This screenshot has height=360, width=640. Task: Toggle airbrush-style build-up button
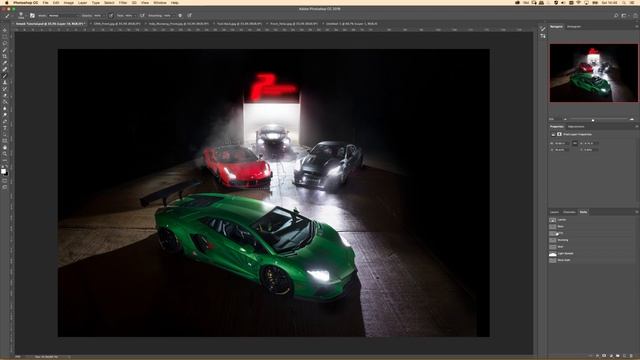coord(142,16)
